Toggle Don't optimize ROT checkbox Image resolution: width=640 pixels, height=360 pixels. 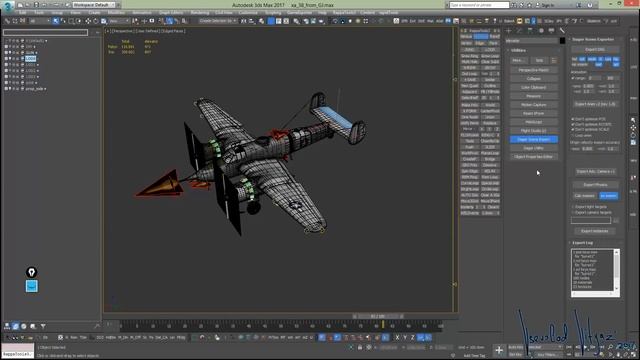573,124
